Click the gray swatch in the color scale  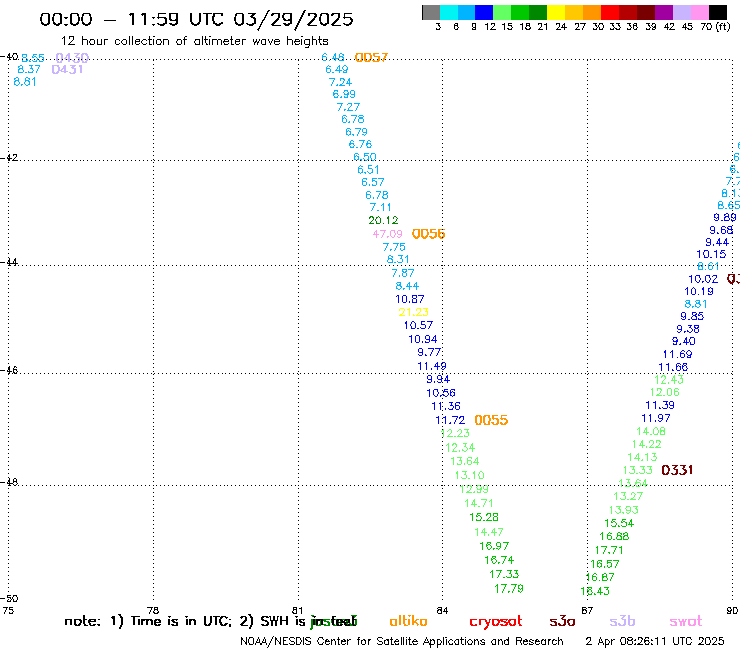(x=431, y=12)
